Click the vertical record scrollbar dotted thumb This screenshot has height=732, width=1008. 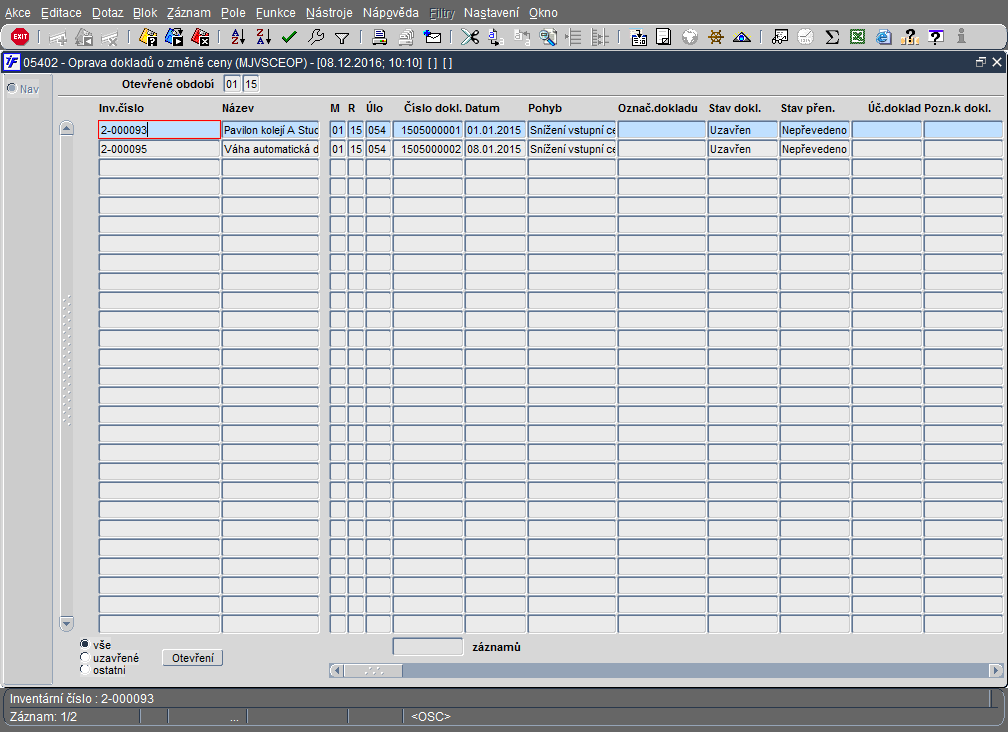66,360
